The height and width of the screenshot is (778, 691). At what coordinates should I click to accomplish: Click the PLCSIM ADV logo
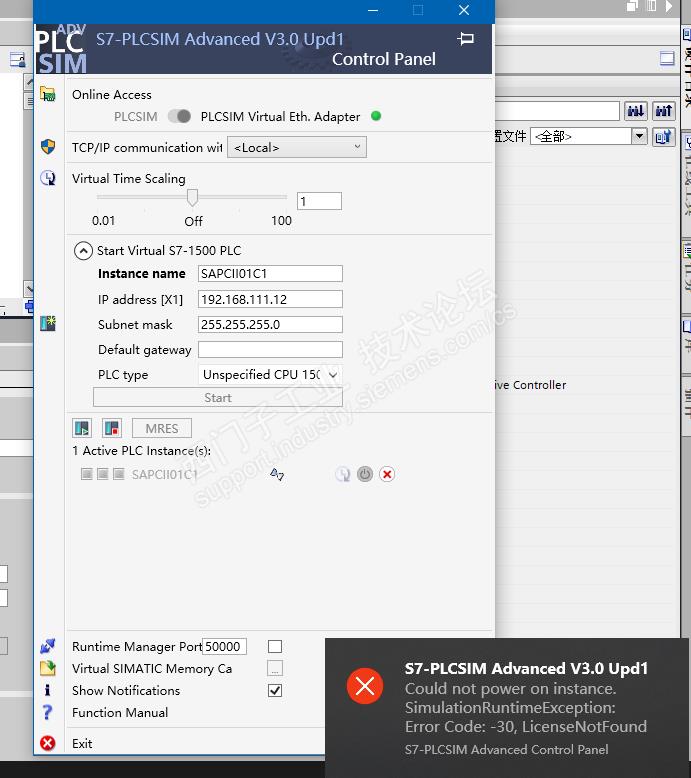pyautogui.click(x=62, y=50)
